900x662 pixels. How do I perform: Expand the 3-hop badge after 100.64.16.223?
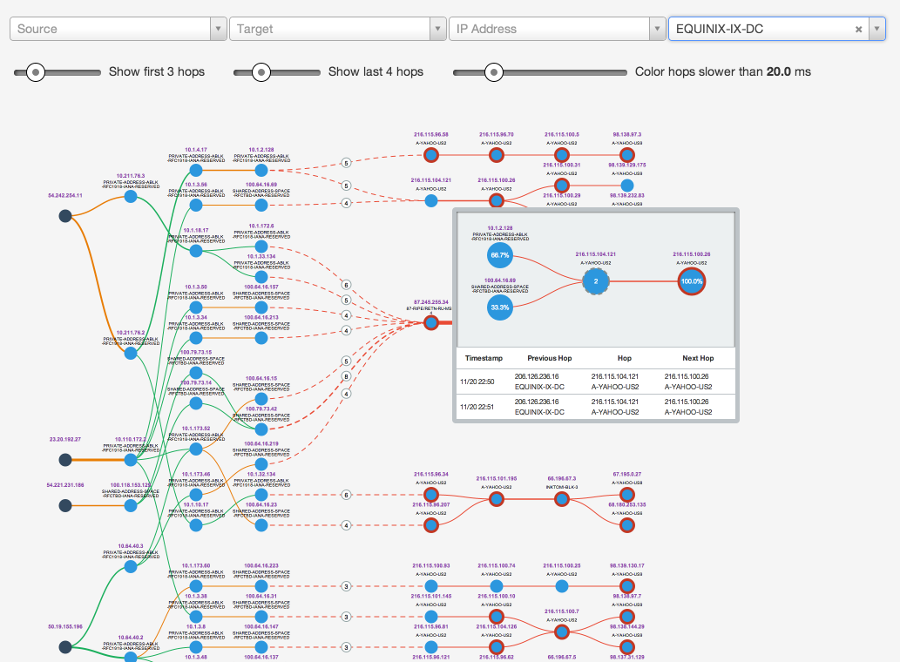tap(346, 586)
